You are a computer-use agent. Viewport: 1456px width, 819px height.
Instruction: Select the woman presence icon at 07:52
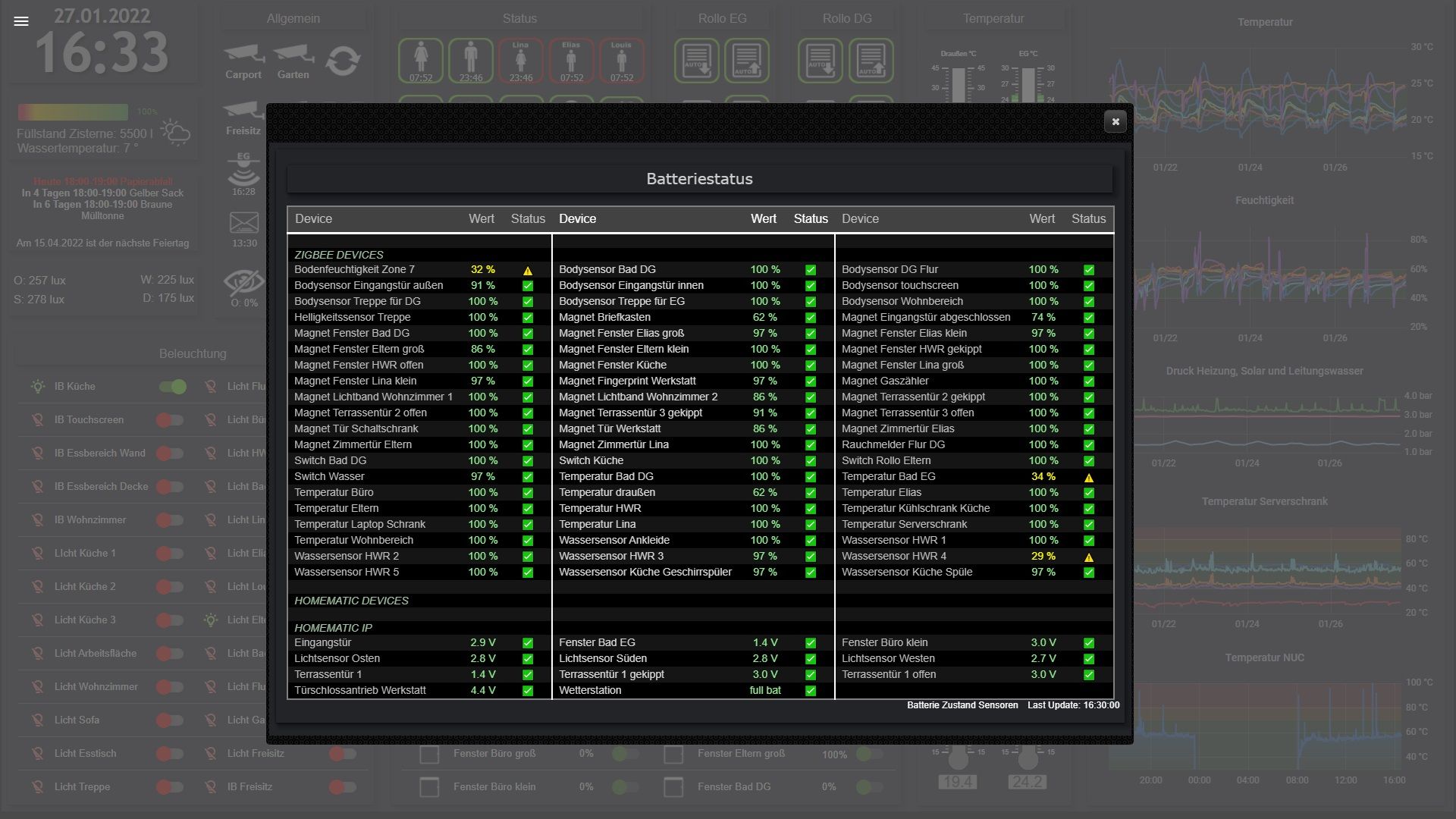point(421,61)
